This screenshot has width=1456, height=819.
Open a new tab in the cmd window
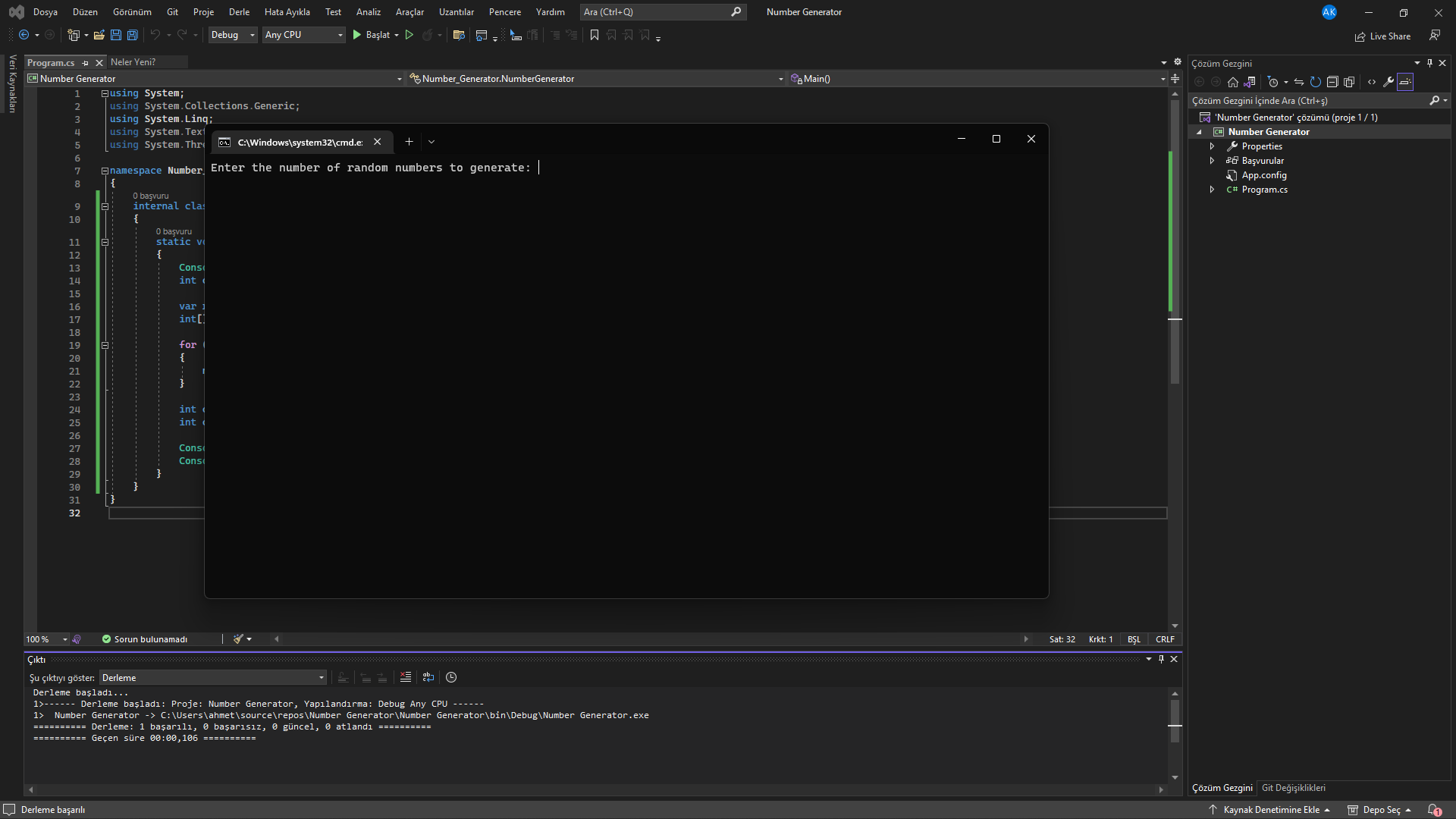pos(409,142)
